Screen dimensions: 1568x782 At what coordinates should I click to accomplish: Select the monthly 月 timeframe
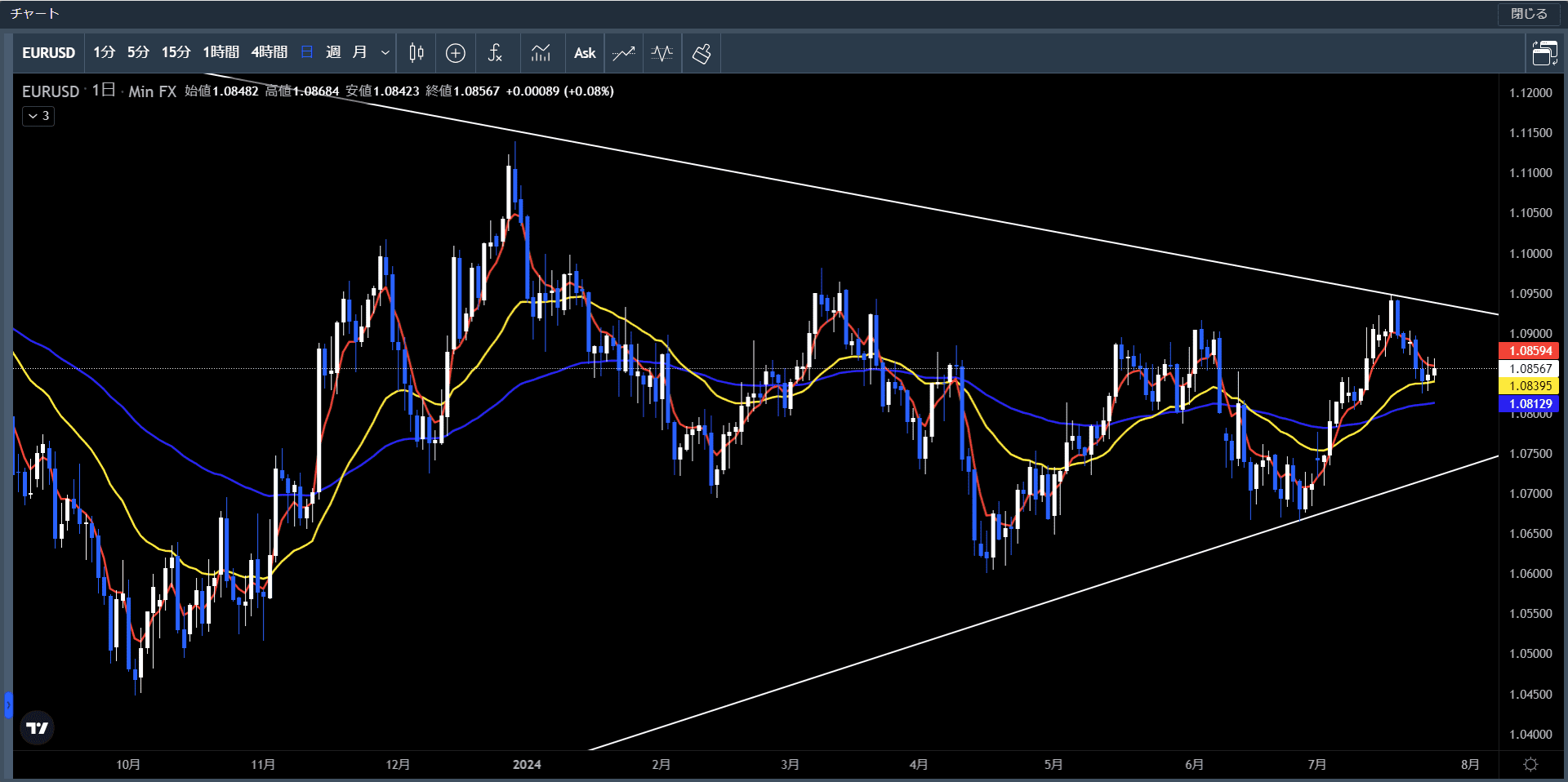[359, 53]
